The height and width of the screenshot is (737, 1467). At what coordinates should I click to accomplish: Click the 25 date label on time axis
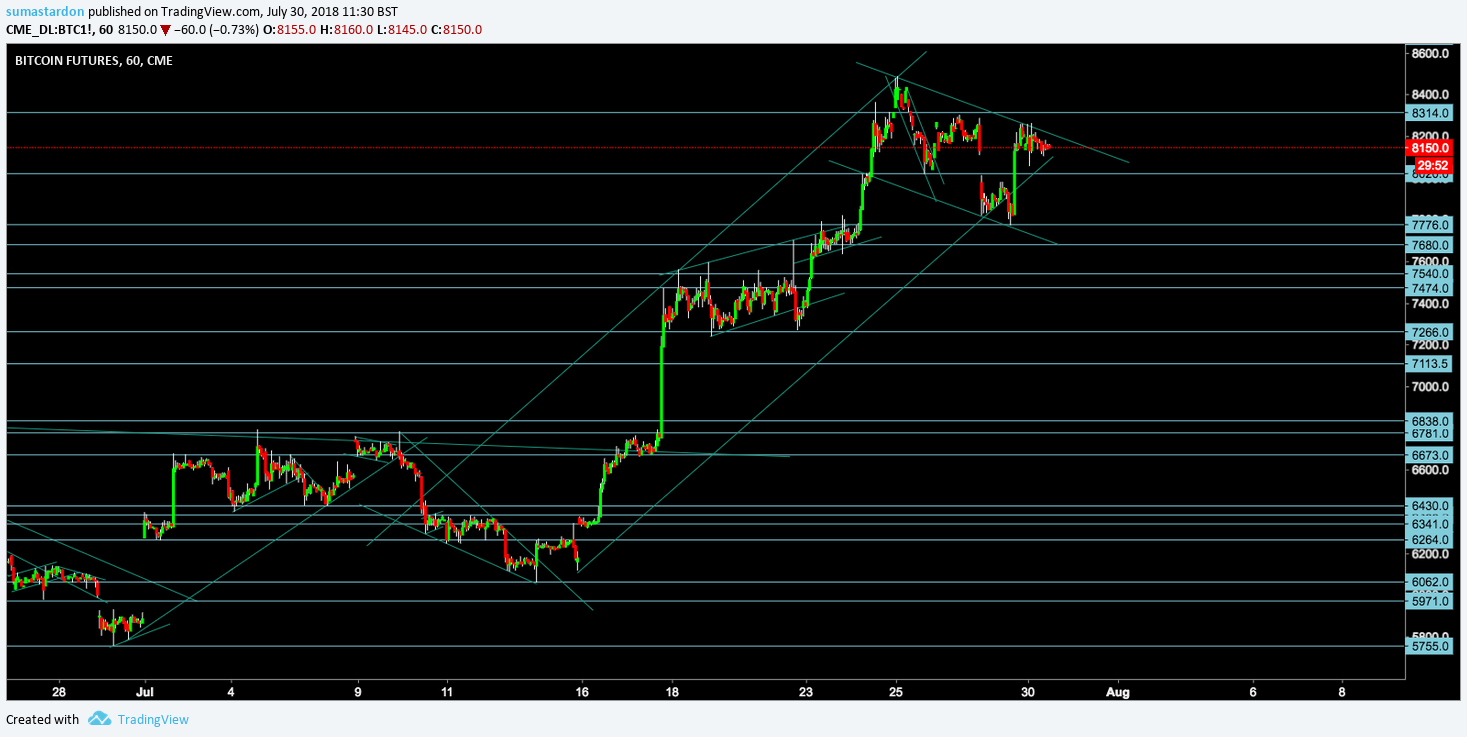point(896,691)
